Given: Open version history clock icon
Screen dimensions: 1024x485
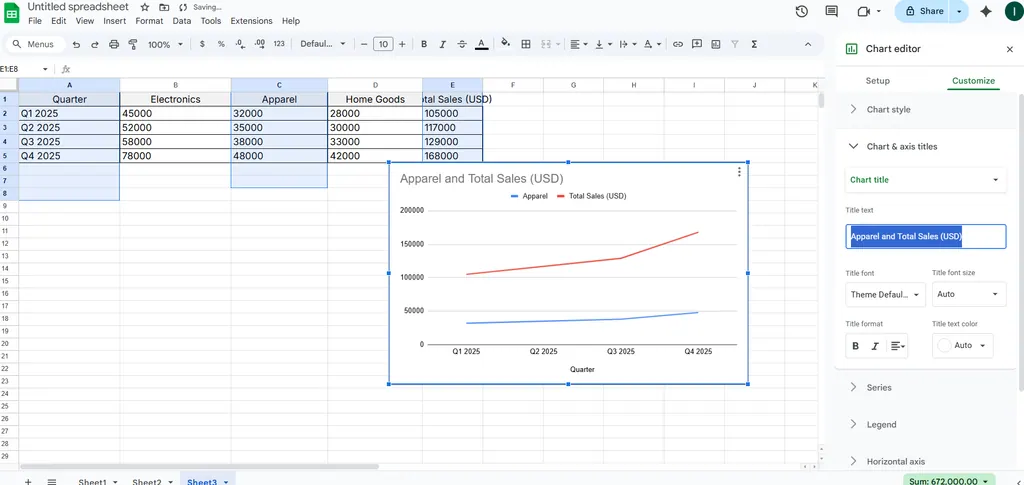Looking at the screenshot, I should pyautogui.click(x=801, y=11).
